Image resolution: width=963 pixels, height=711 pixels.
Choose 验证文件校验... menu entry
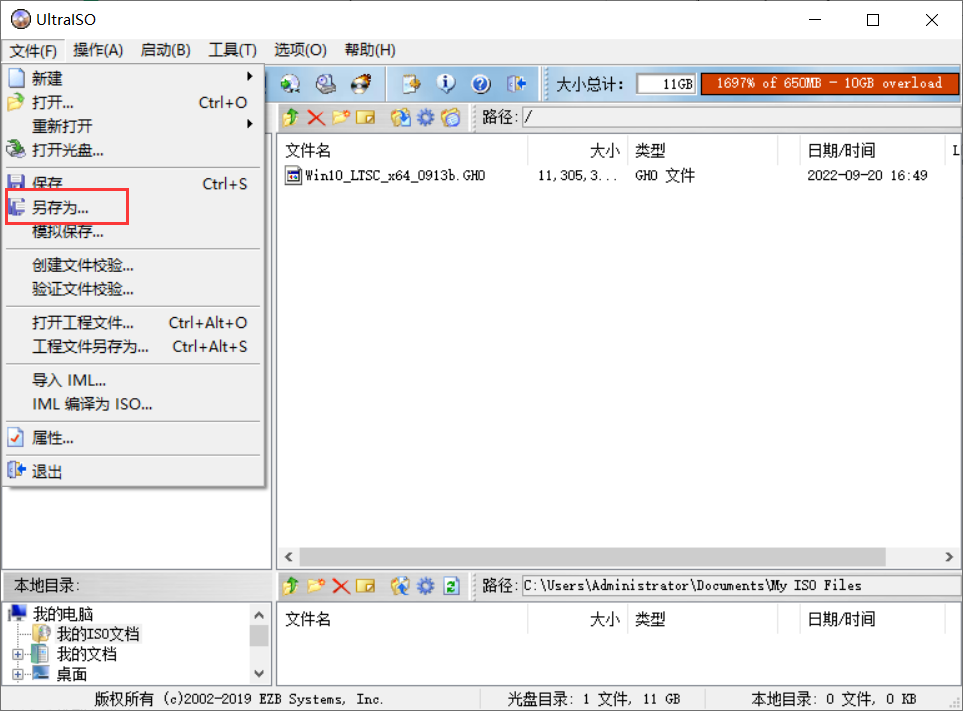point(133,289)
